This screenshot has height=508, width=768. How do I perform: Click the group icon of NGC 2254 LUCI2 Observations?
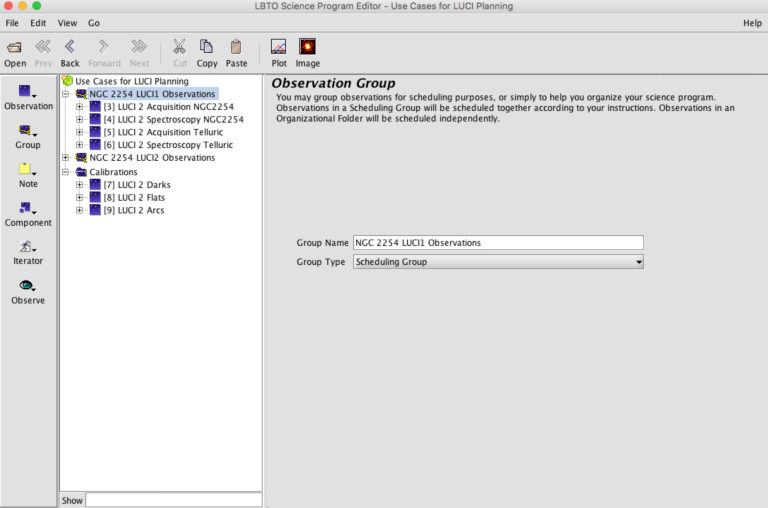[x=81, y=157]
